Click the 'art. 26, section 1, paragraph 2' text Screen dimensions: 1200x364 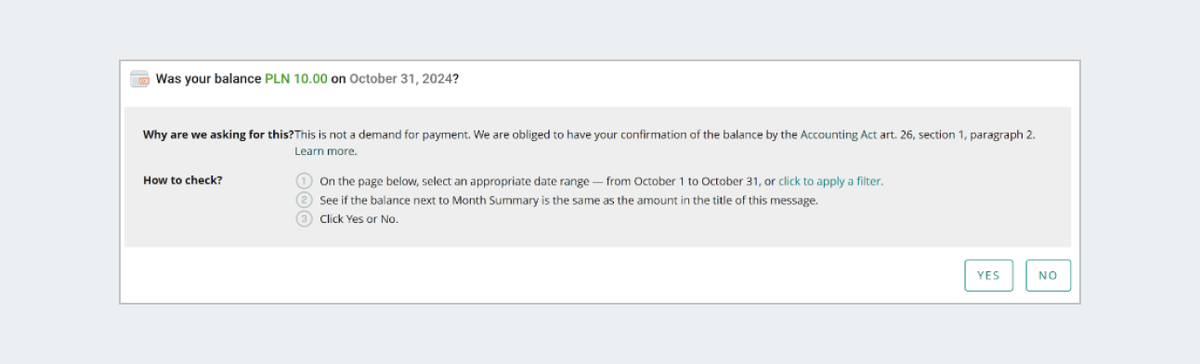(x=957, y=134)
